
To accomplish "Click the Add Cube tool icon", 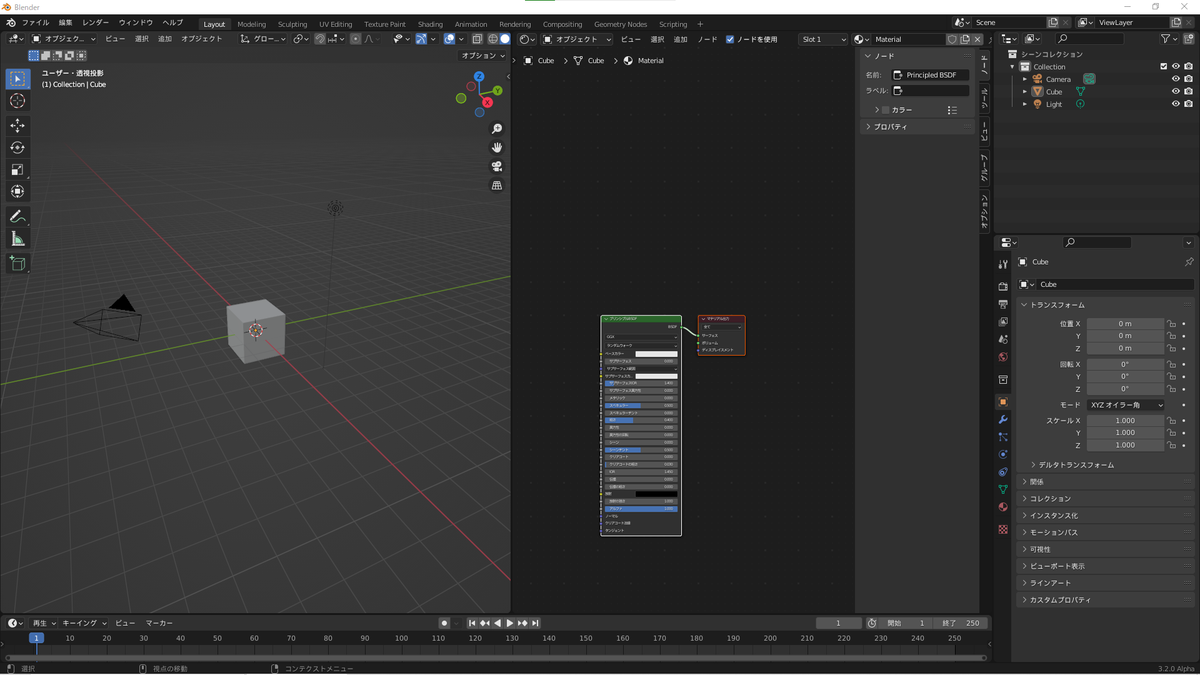I will coord(17,263).
